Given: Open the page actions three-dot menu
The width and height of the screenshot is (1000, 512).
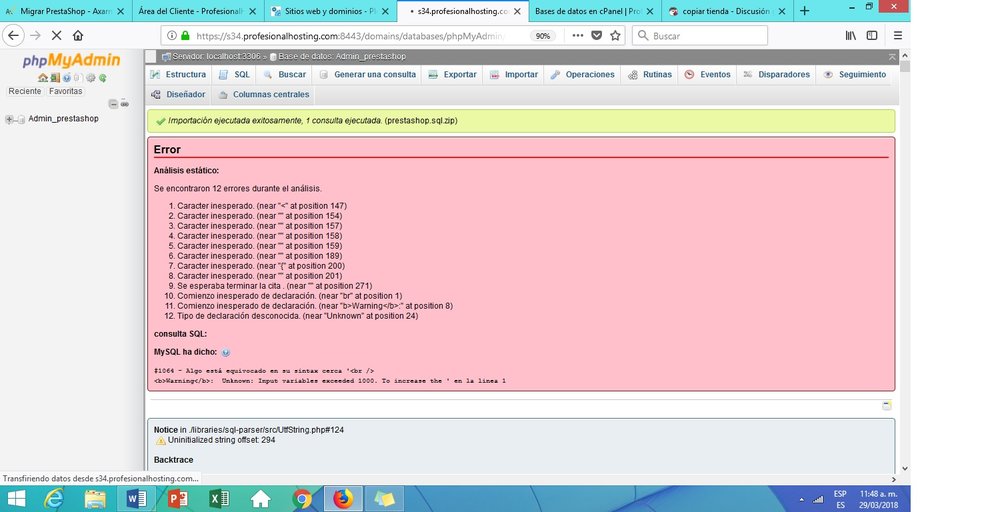Looking at the screenshot, I should [578, 36].
